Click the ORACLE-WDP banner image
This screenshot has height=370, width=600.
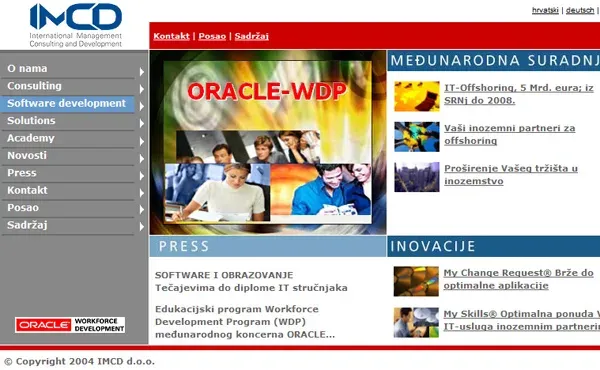268,142
